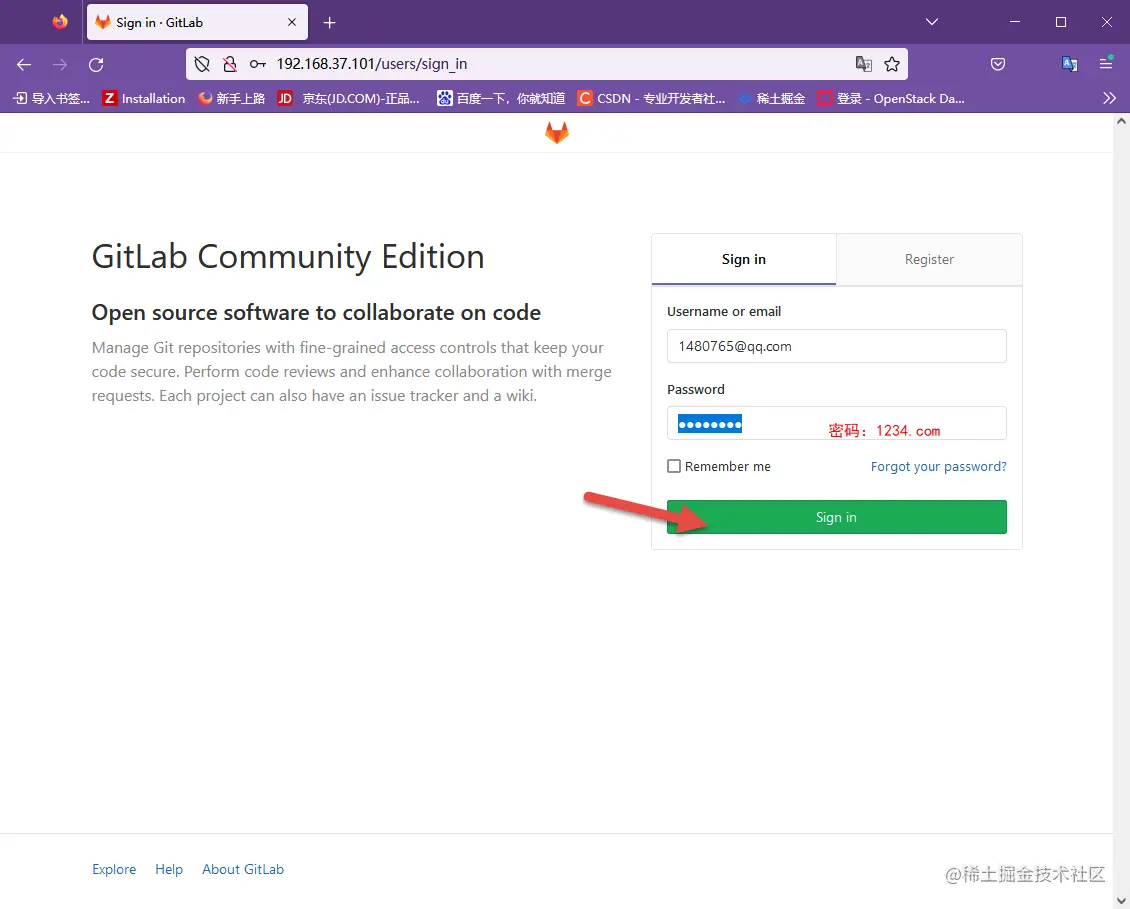The width and height of the screenshot is (1130, 909).
Task: Open the About GitLab link
Action: [x=243, y=869]
